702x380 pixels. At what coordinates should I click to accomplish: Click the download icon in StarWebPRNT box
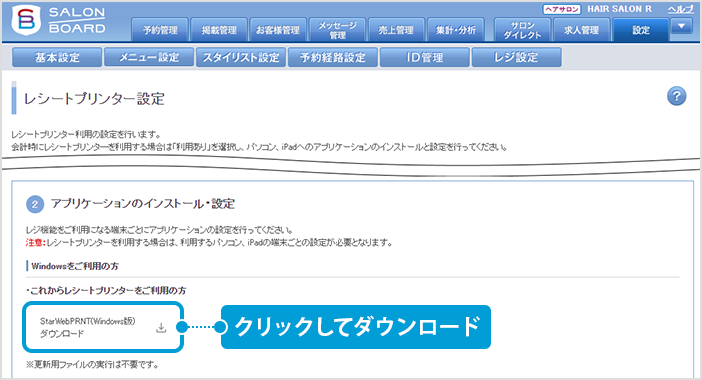(161, 328)
